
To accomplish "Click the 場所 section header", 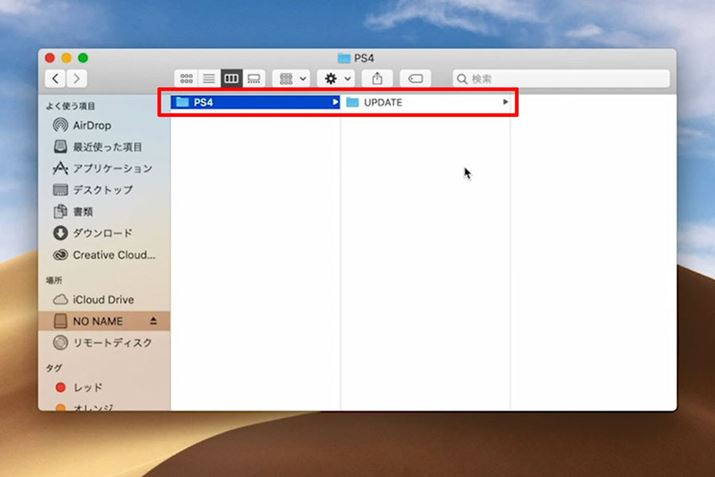I will pyautogui.click(x=54, y=280).
